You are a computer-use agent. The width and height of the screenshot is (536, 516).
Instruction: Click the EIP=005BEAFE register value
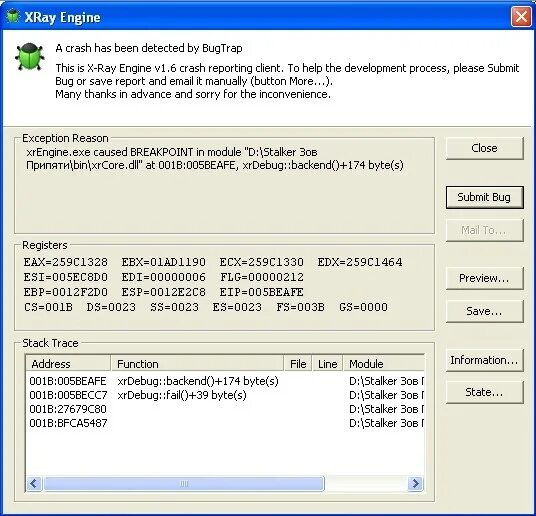pyautogui.click(x=262, y=292)
